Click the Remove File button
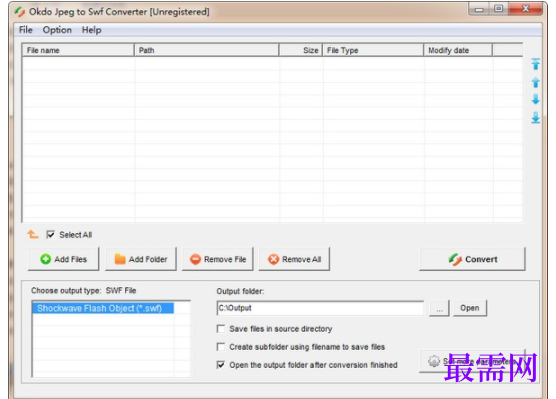Screen dimensions: 556x399 (218, 259)
